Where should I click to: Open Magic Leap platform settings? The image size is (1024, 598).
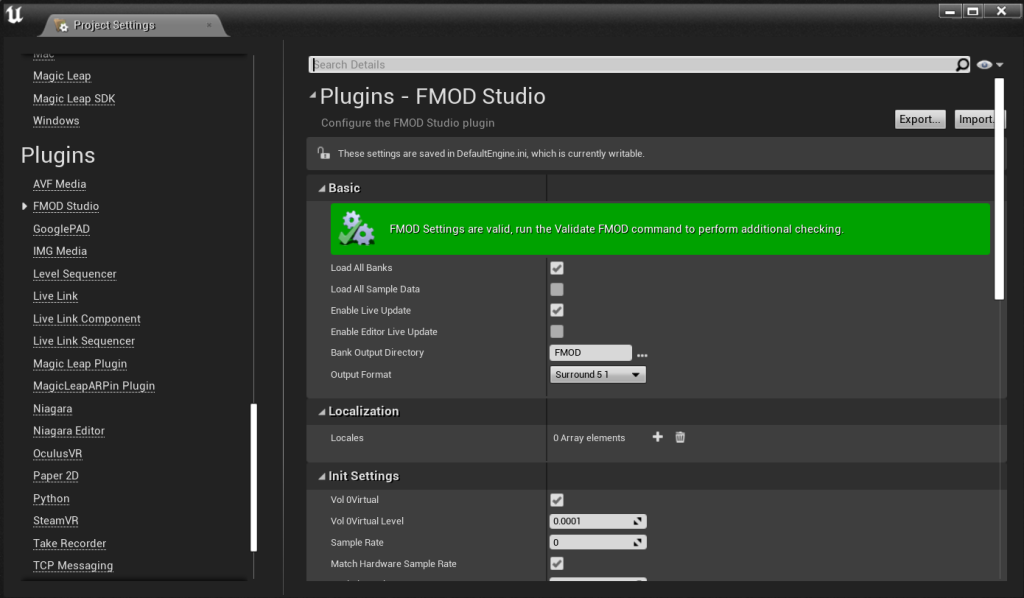click(x=62, y=76)
